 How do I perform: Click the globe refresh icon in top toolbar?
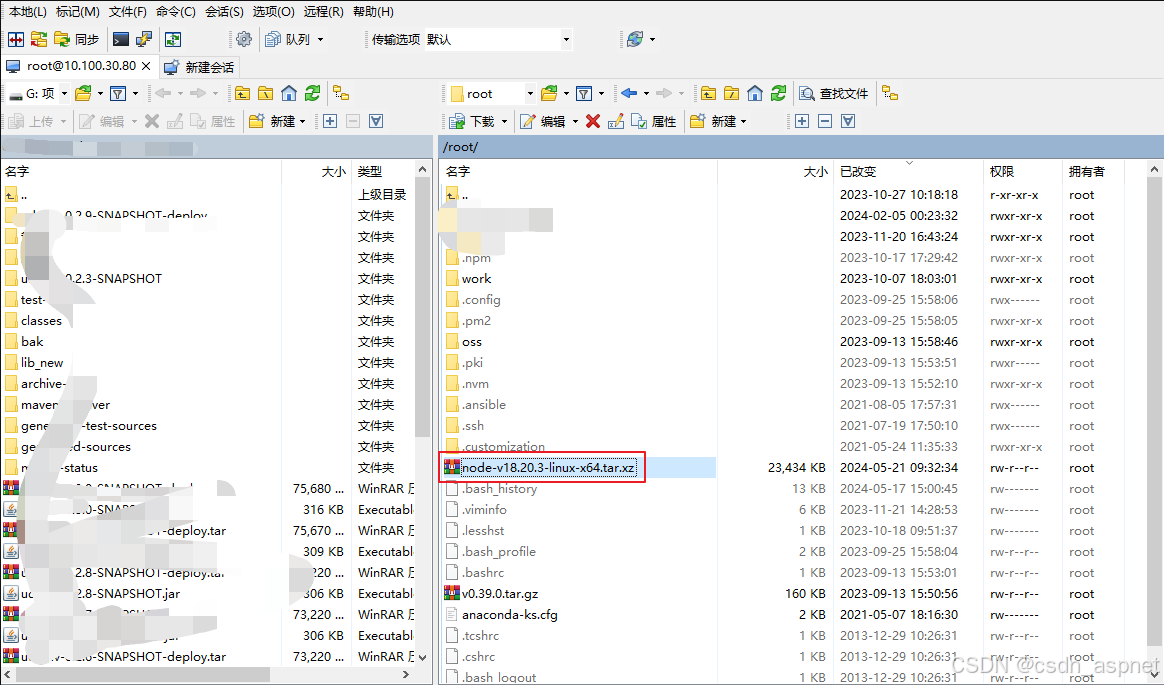pos(635,39)
